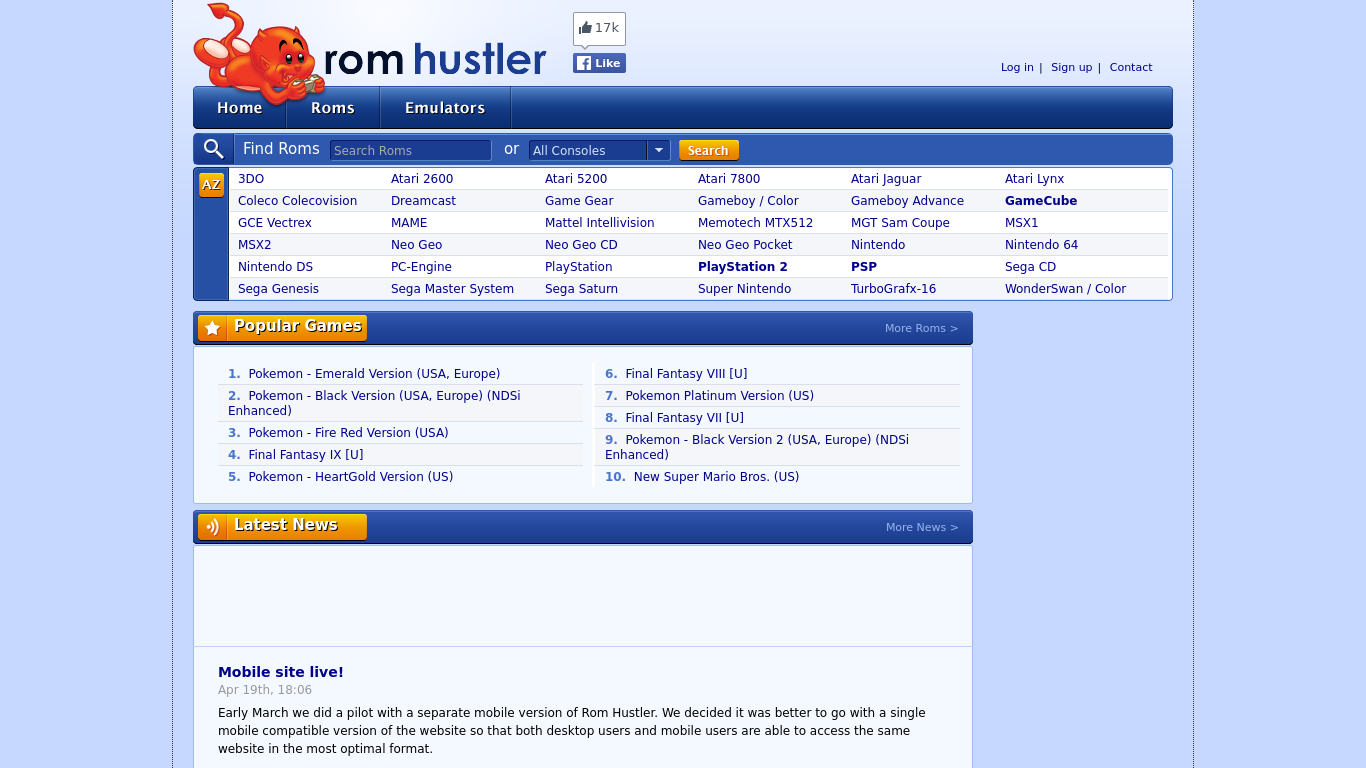Click the magnifying glass search icon

click(213, 149)
